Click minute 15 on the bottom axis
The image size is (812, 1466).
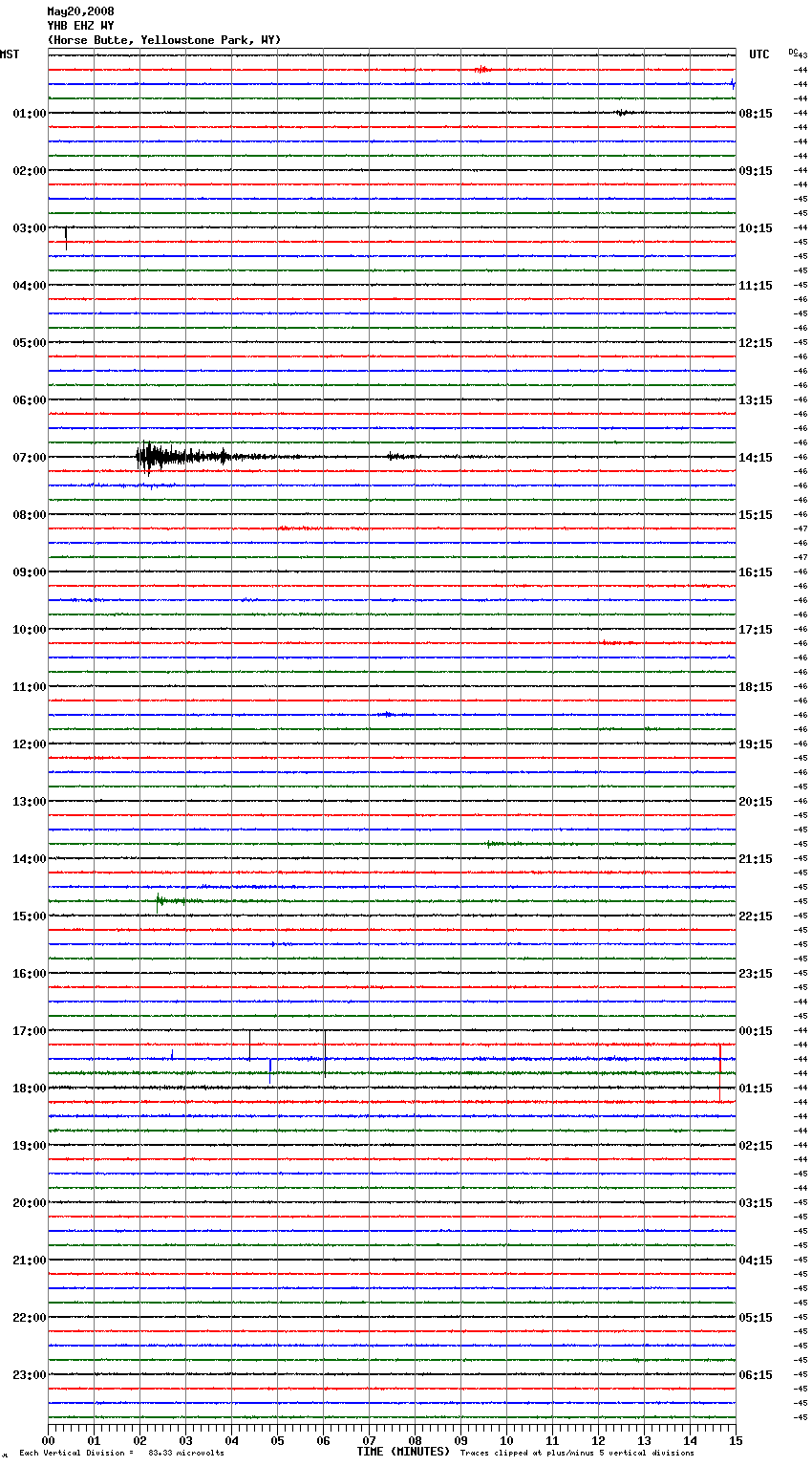(736, 1440)
